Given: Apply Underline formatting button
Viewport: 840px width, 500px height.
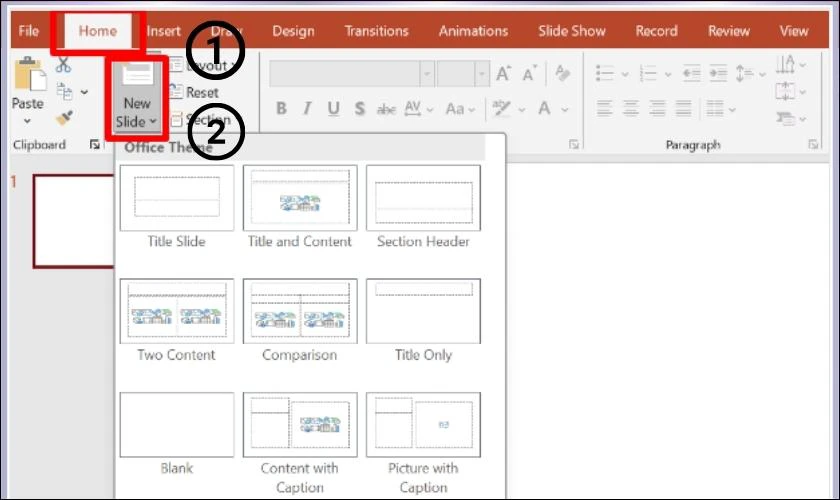Looking at the screenshot, I should tap(333, 109).
